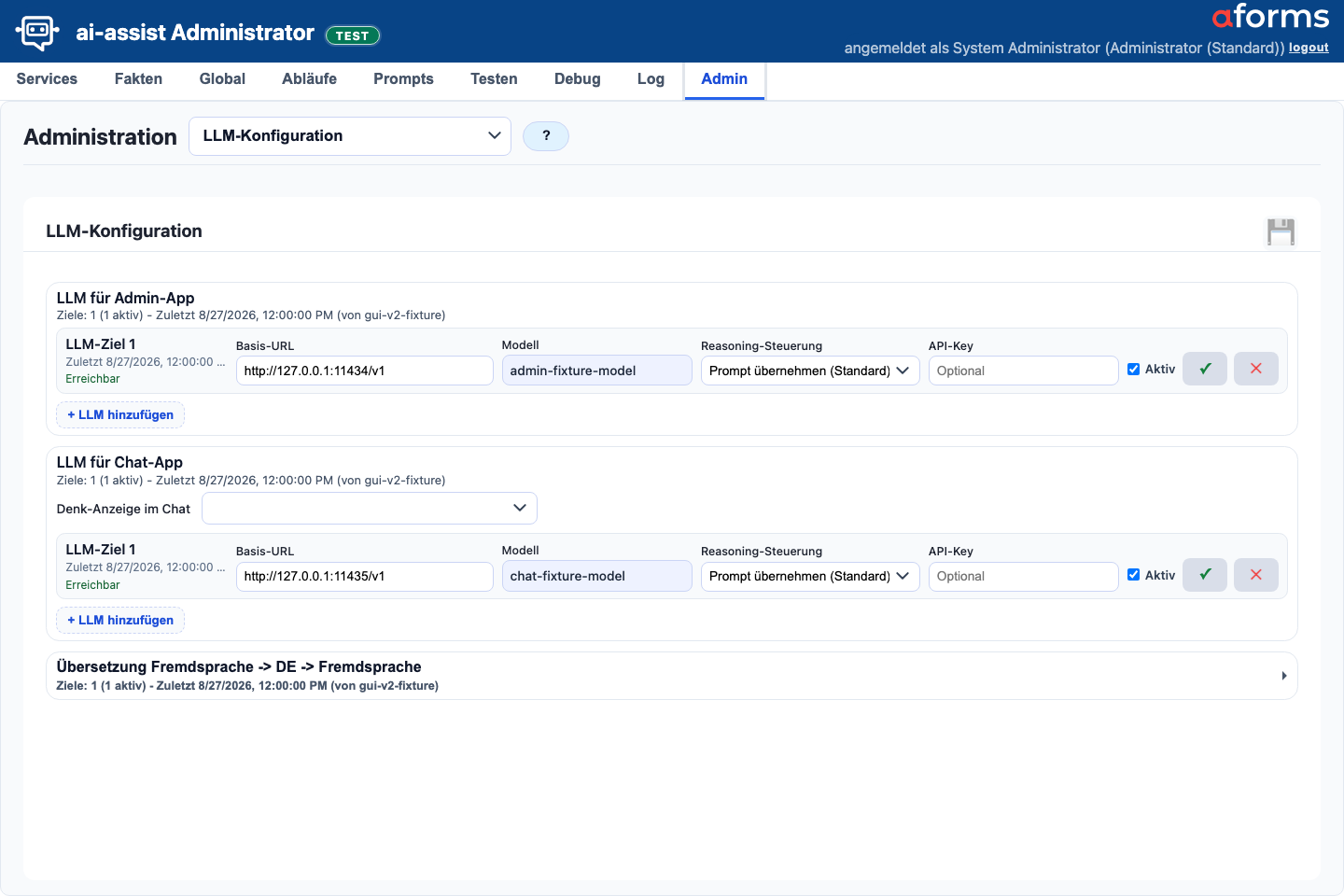Click the LLM für Chat-App heading

(x=119, y=462)
